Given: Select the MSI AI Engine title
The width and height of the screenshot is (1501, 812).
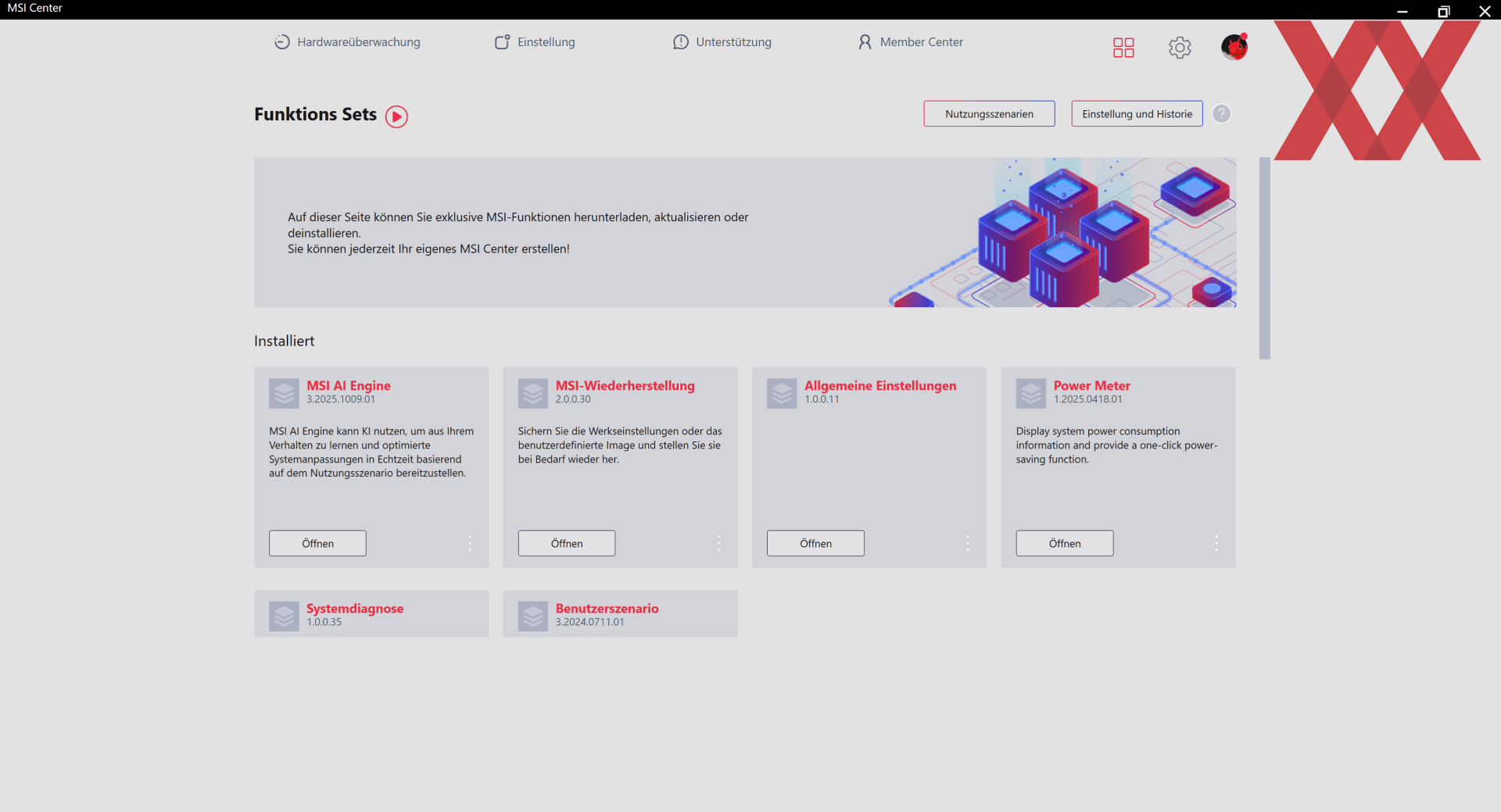Looking at the screenshot, I should tap(349, 385).
